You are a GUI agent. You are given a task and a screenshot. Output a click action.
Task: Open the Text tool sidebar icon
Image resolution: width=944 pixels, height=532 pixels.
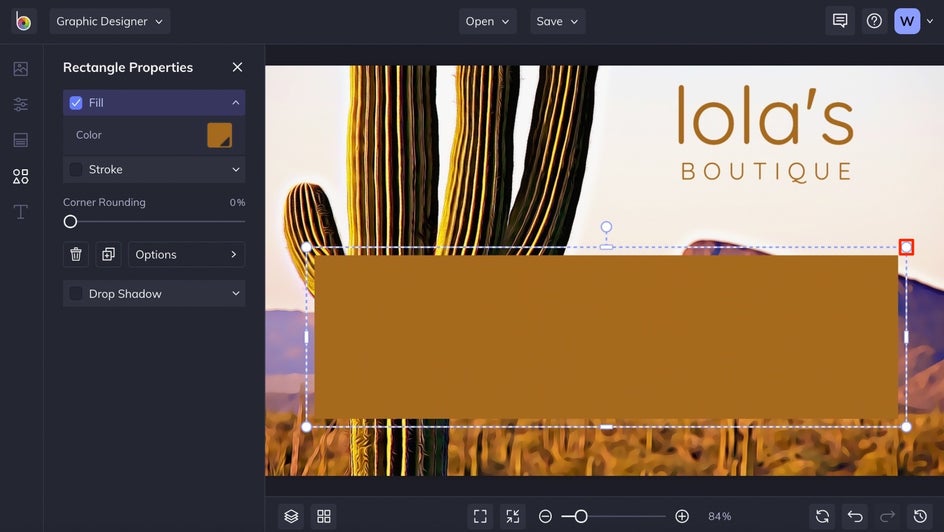20,212
